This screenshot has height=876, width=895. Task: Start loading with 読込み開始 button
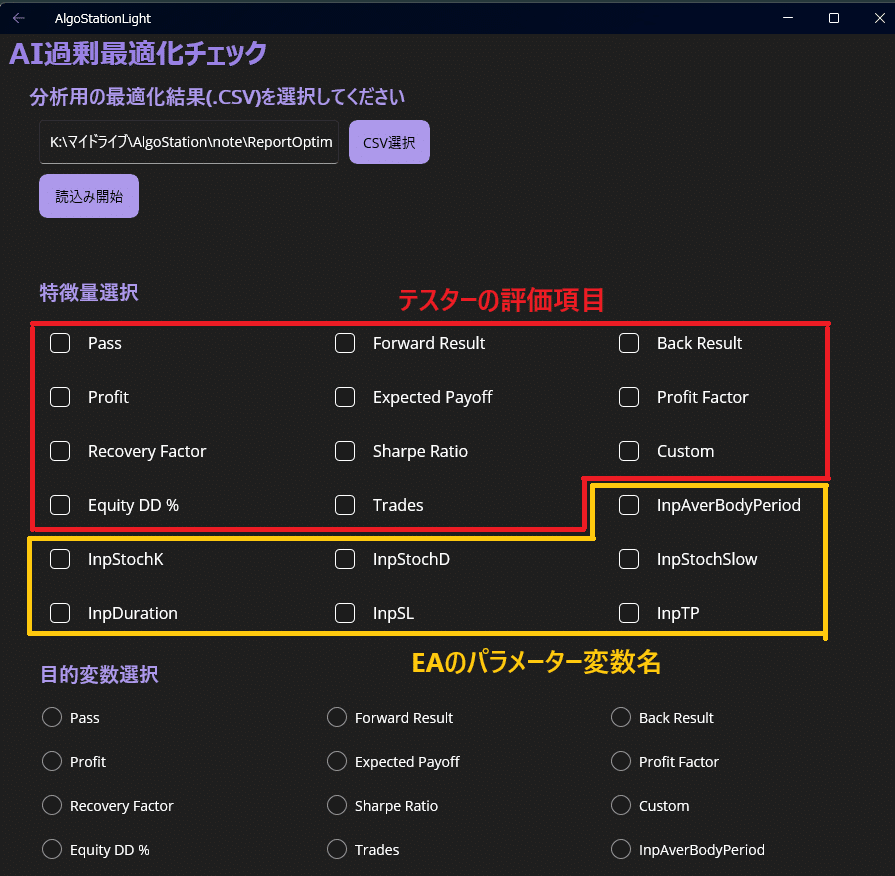pos(89,196)
